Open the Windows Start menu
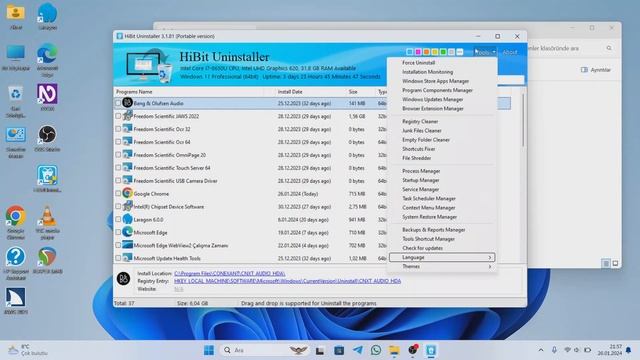Screen dimensions: 640x360 (209, 350)
